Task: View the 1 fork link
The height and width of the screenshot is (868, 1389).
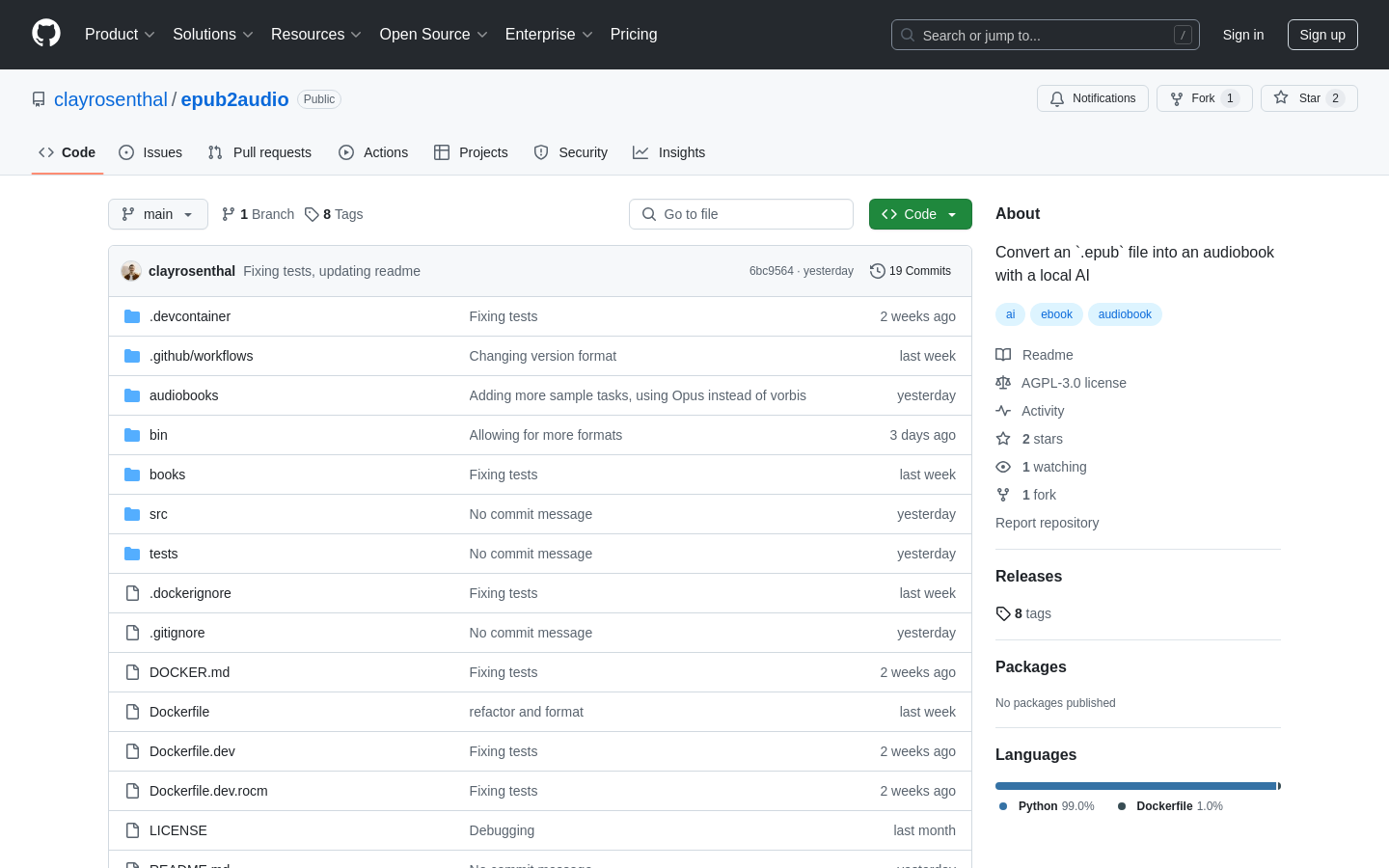Action: [x=1026, y=495]
